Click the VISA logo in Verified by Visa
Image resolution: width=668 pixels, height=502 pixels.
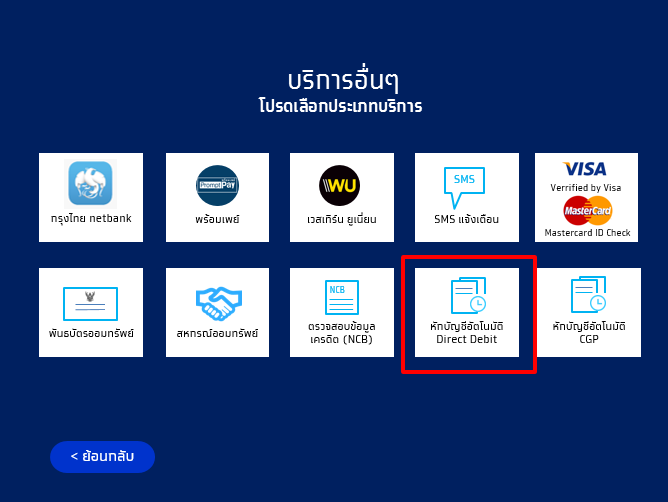[585, 169]
